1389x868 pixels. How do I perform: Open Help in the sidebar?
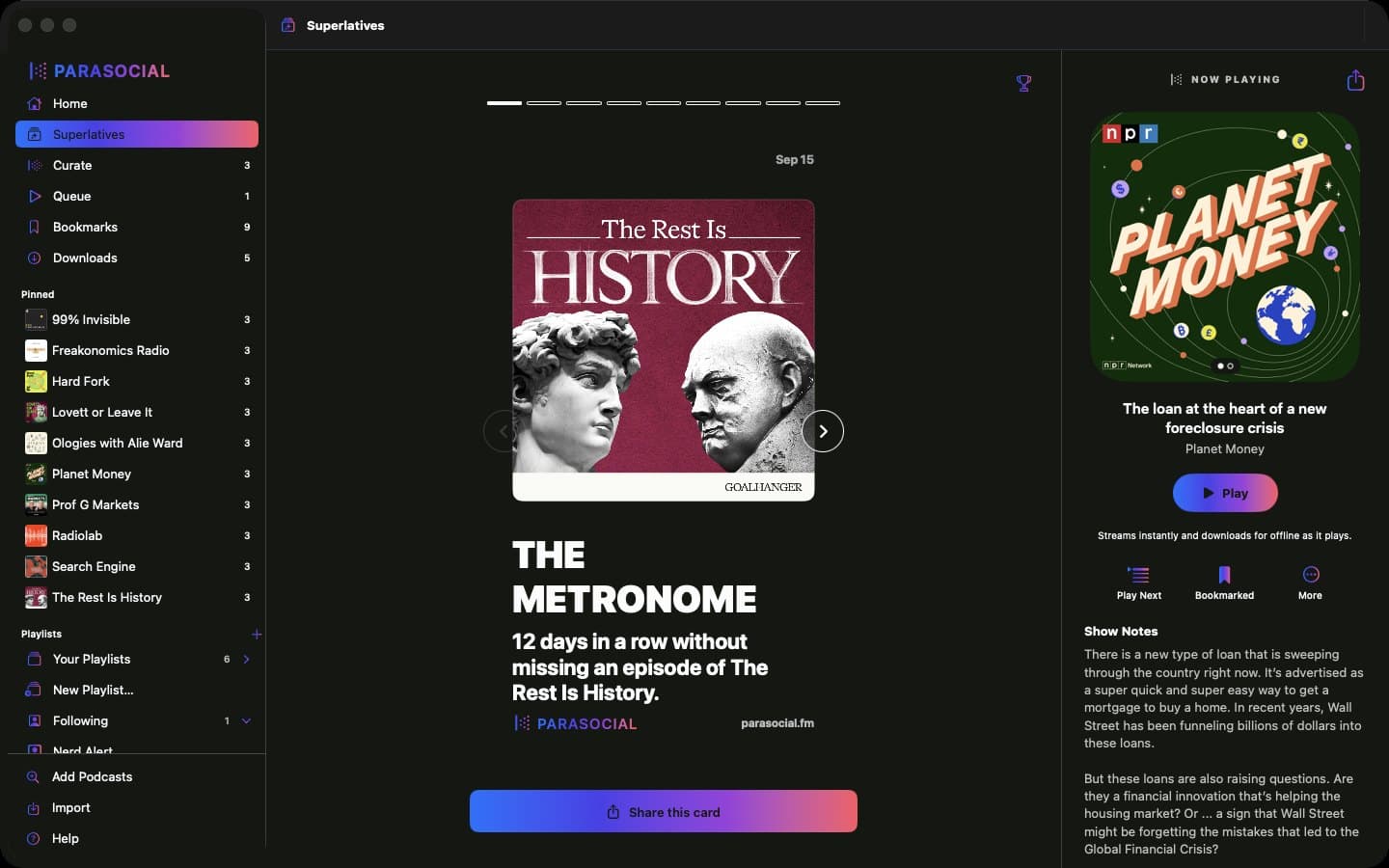point(137,838)
